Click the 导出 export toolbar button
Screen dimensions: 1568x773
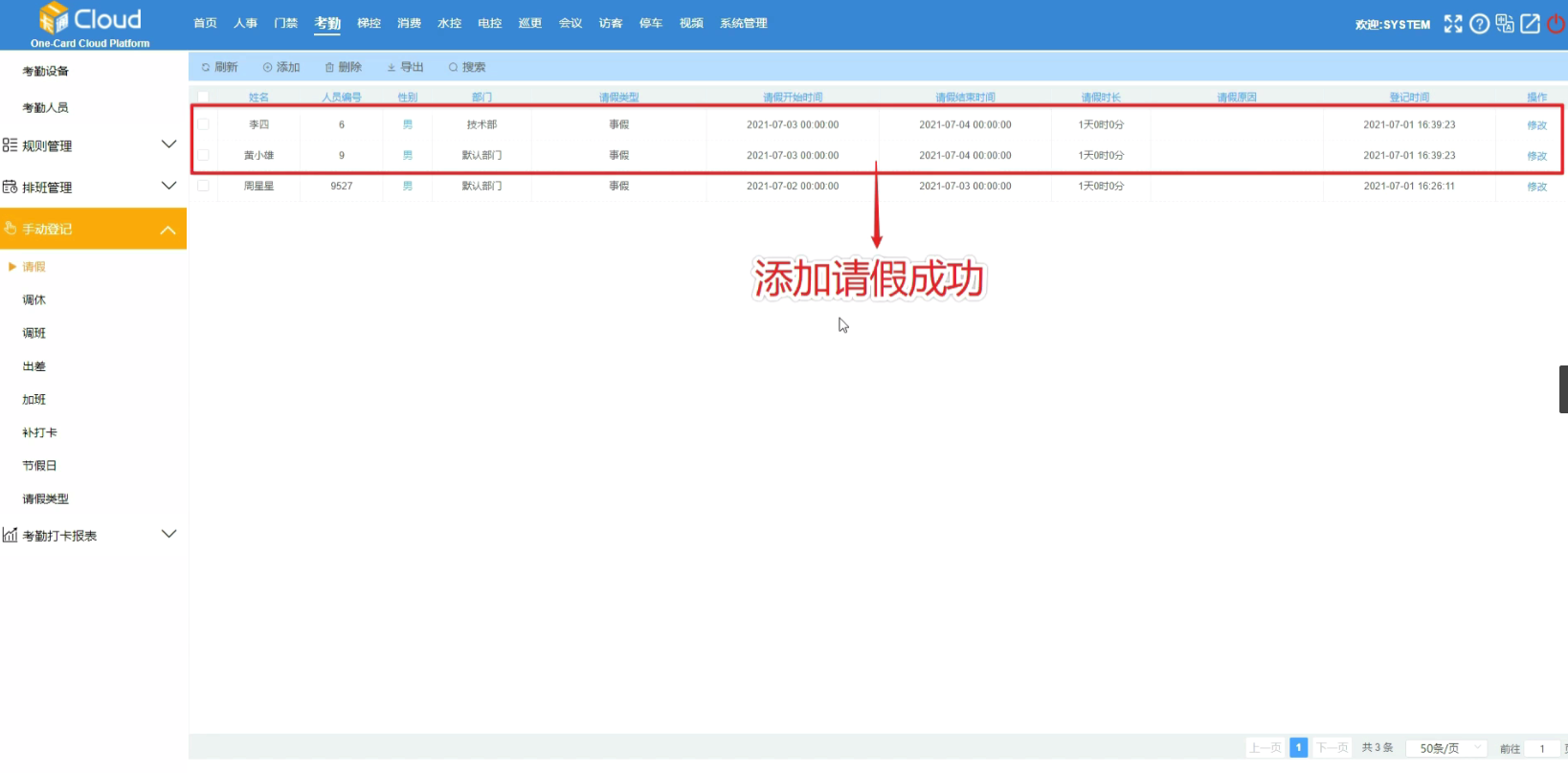click(405, 67)
